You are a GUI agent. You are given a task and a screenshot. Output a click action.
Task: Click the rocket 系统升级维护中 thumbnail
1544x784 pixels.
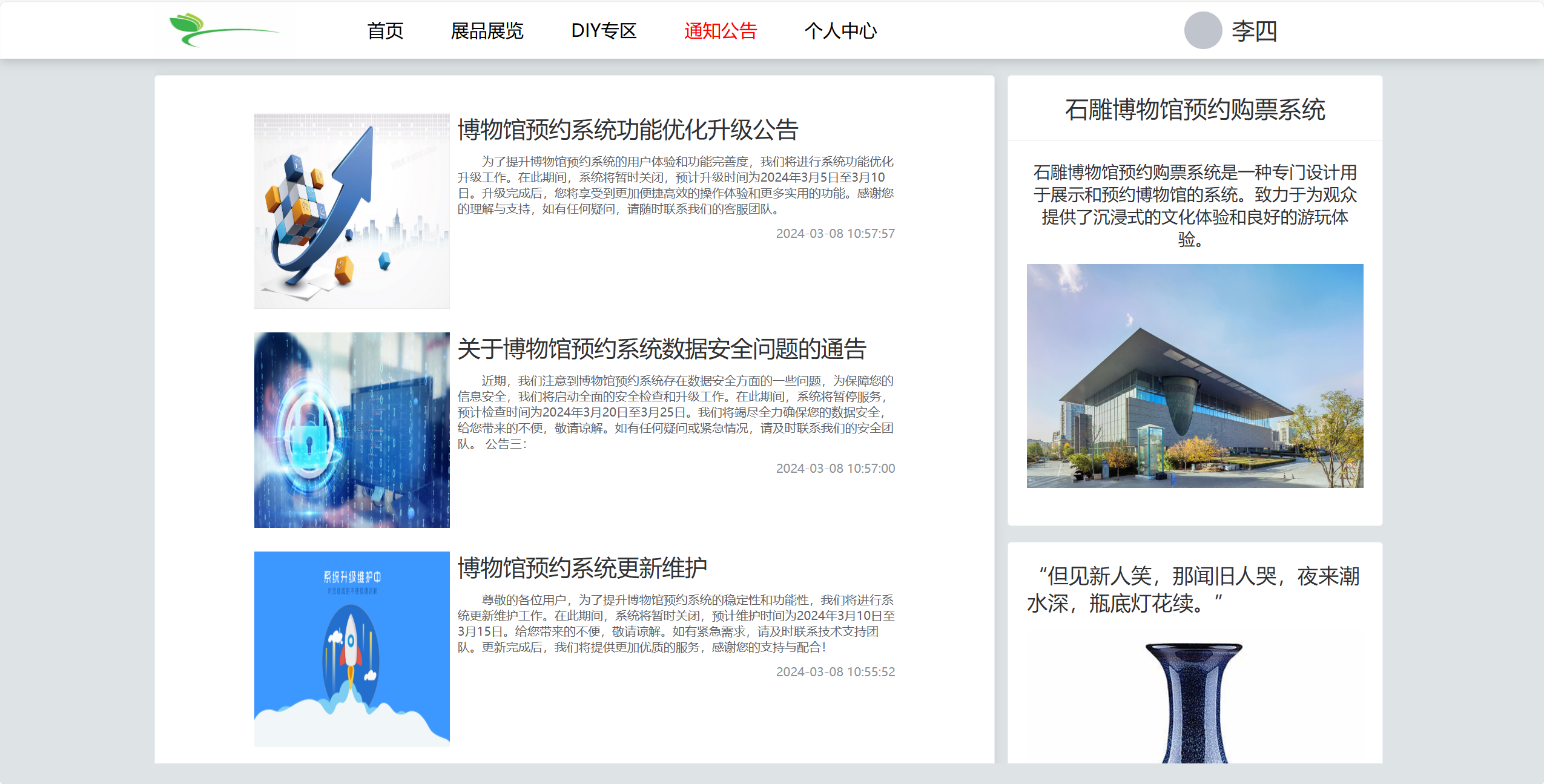[x=352, y=649]
